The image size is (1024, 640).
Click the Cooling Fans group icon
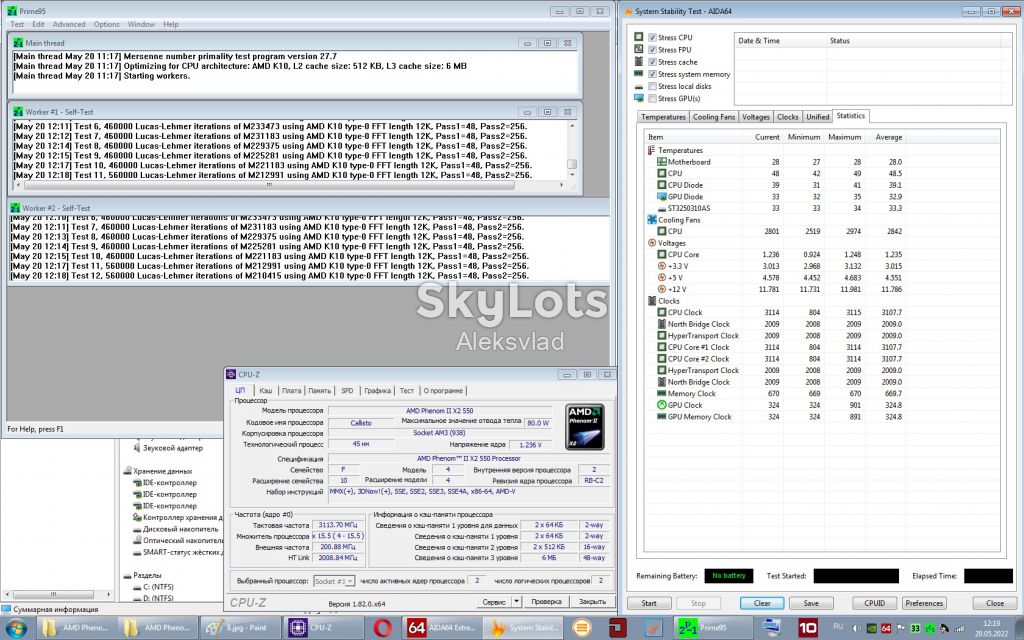651,219
